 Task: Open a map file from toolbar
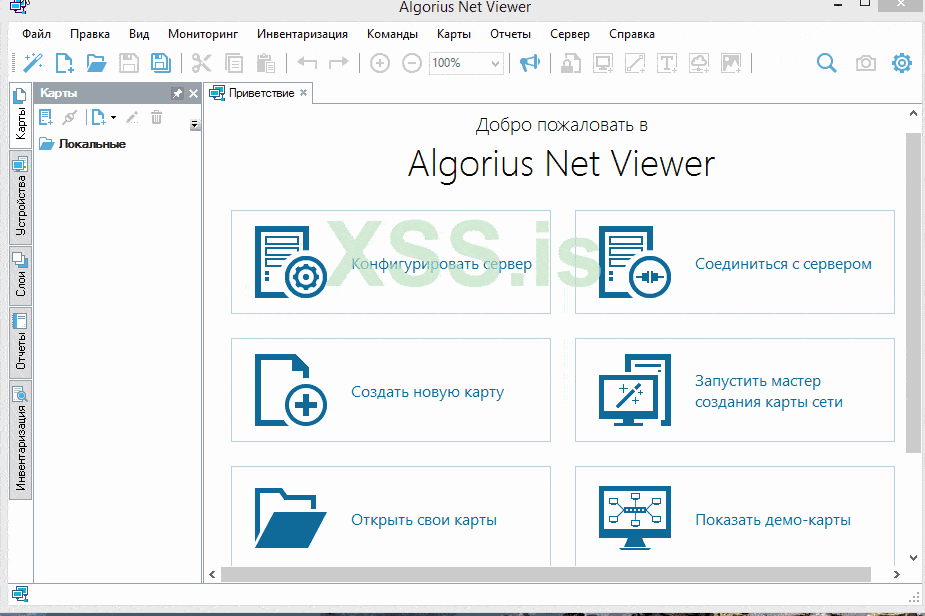[96, 63]
